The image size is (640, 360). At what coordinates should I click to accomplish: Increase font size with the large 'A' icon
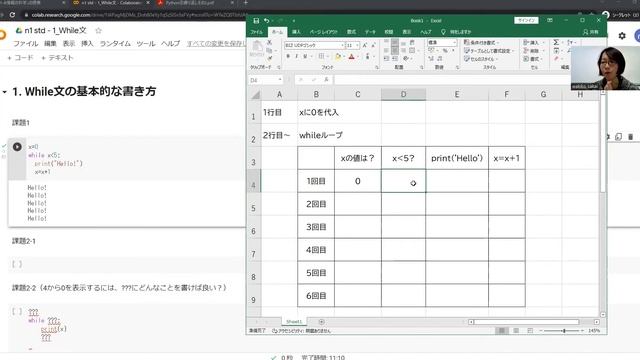(364, 45)
